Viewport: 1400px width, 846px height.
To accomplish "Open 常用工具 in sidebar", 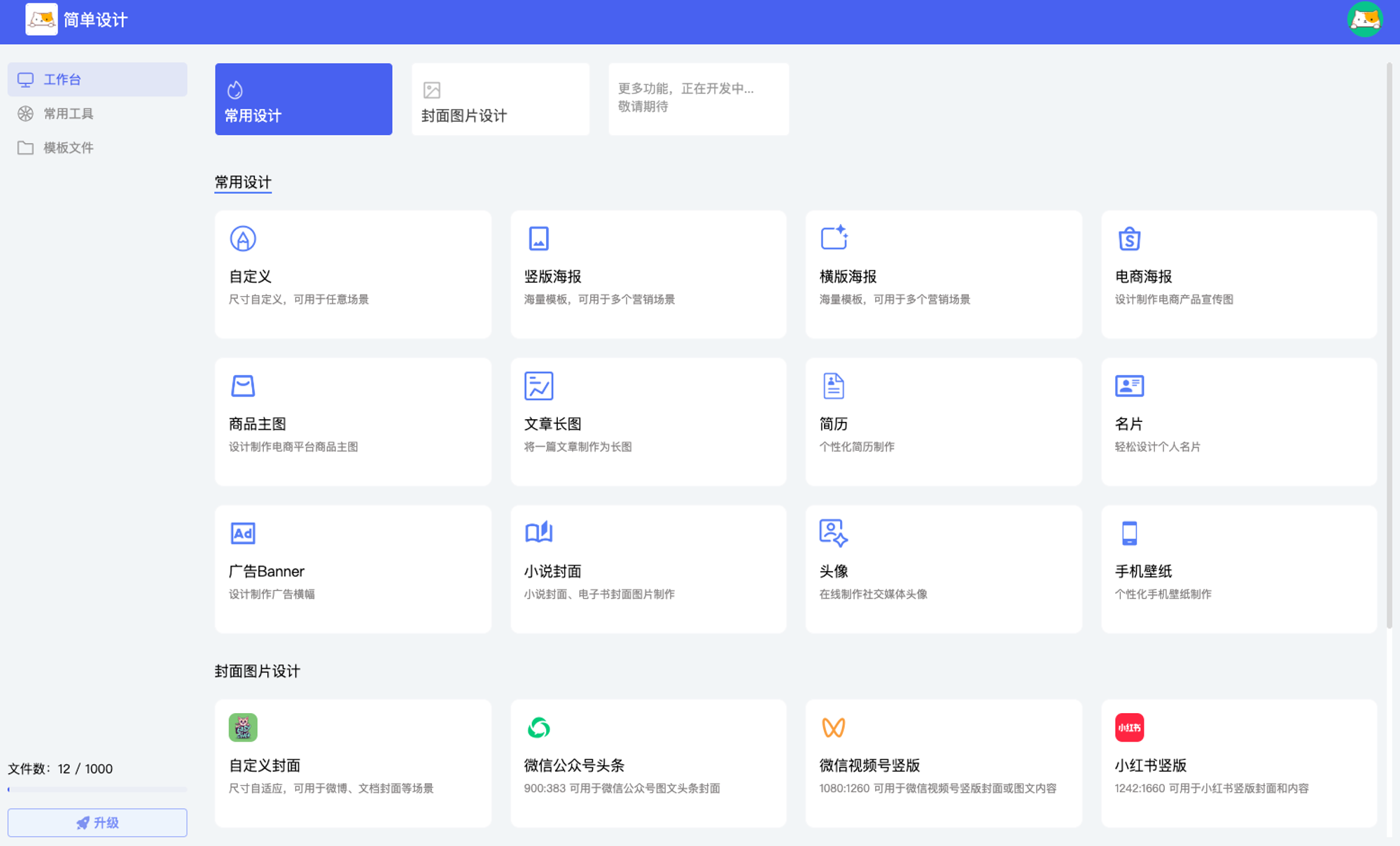I will (69, 113).
